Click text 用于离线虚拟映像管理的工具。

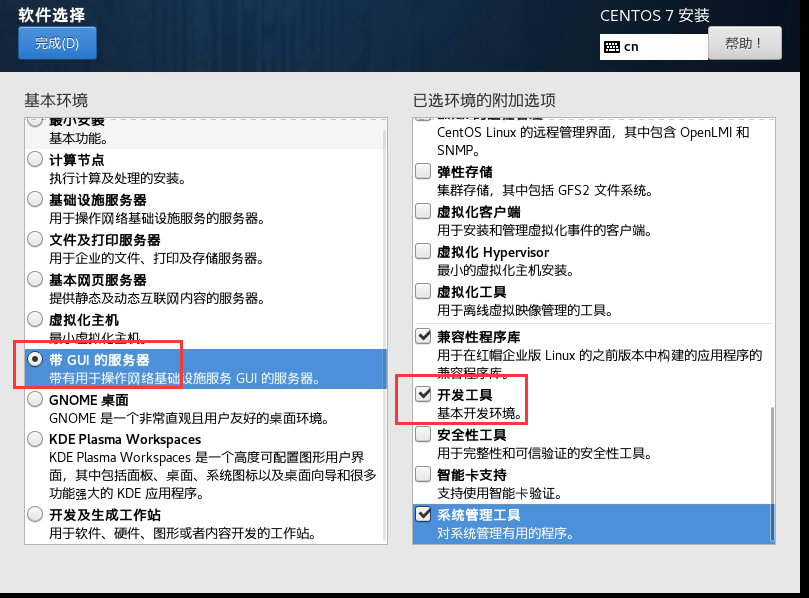click(x=525, y=311)
